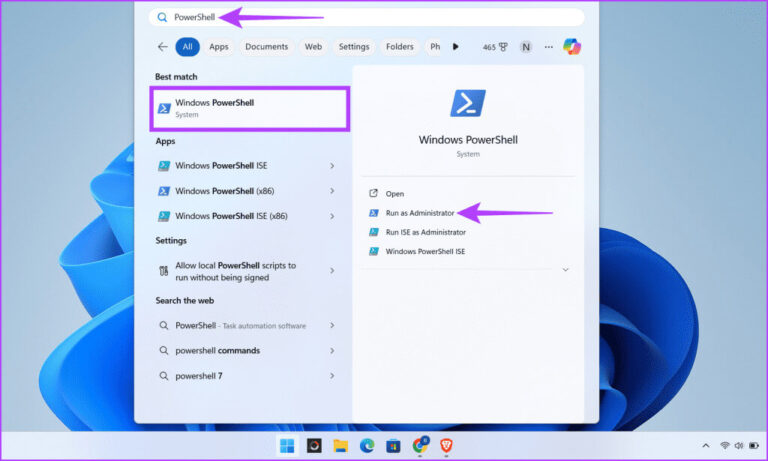Open File Explorer from the taskbar

[x=340, y=445]
